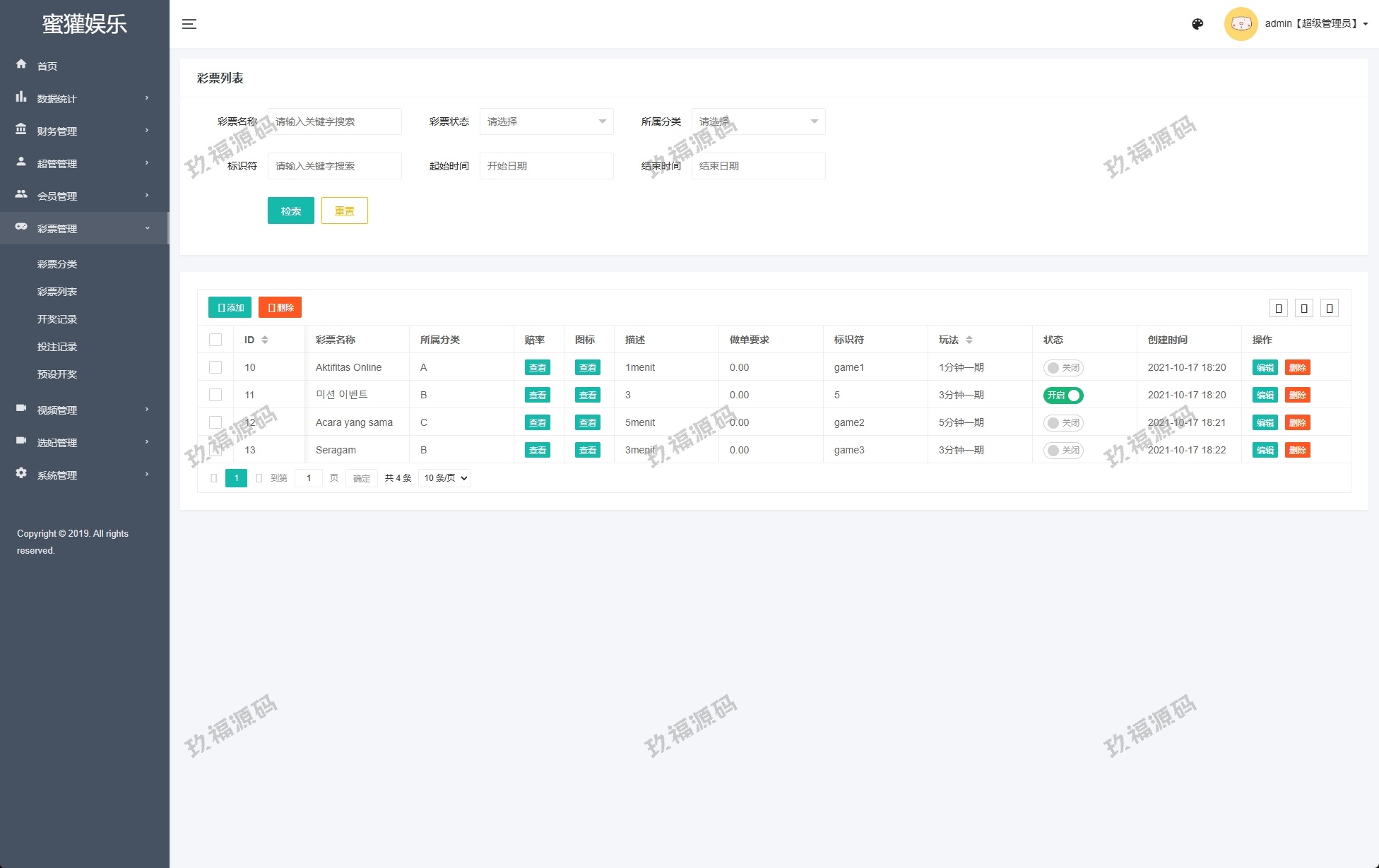1379x868 pixels.
Task: Open 开奖记录 submenu item
Action: click(57, 319)
